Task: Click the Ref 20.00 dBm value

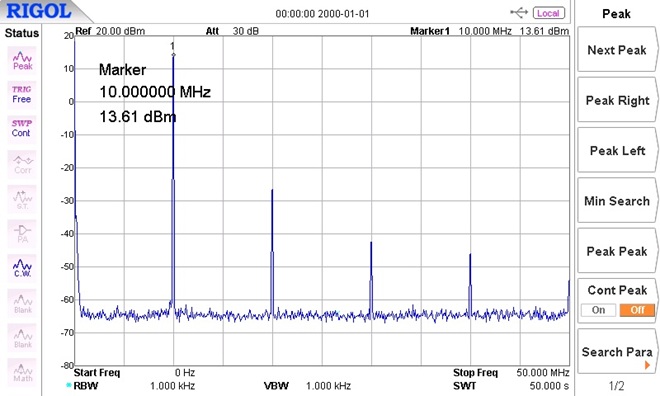Action: tap(120, 31)
